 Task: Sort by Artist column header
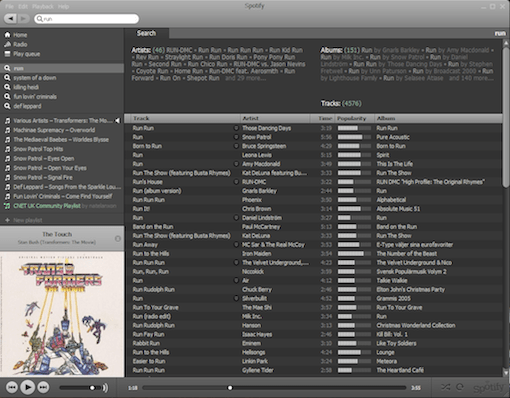click(275, 118)
